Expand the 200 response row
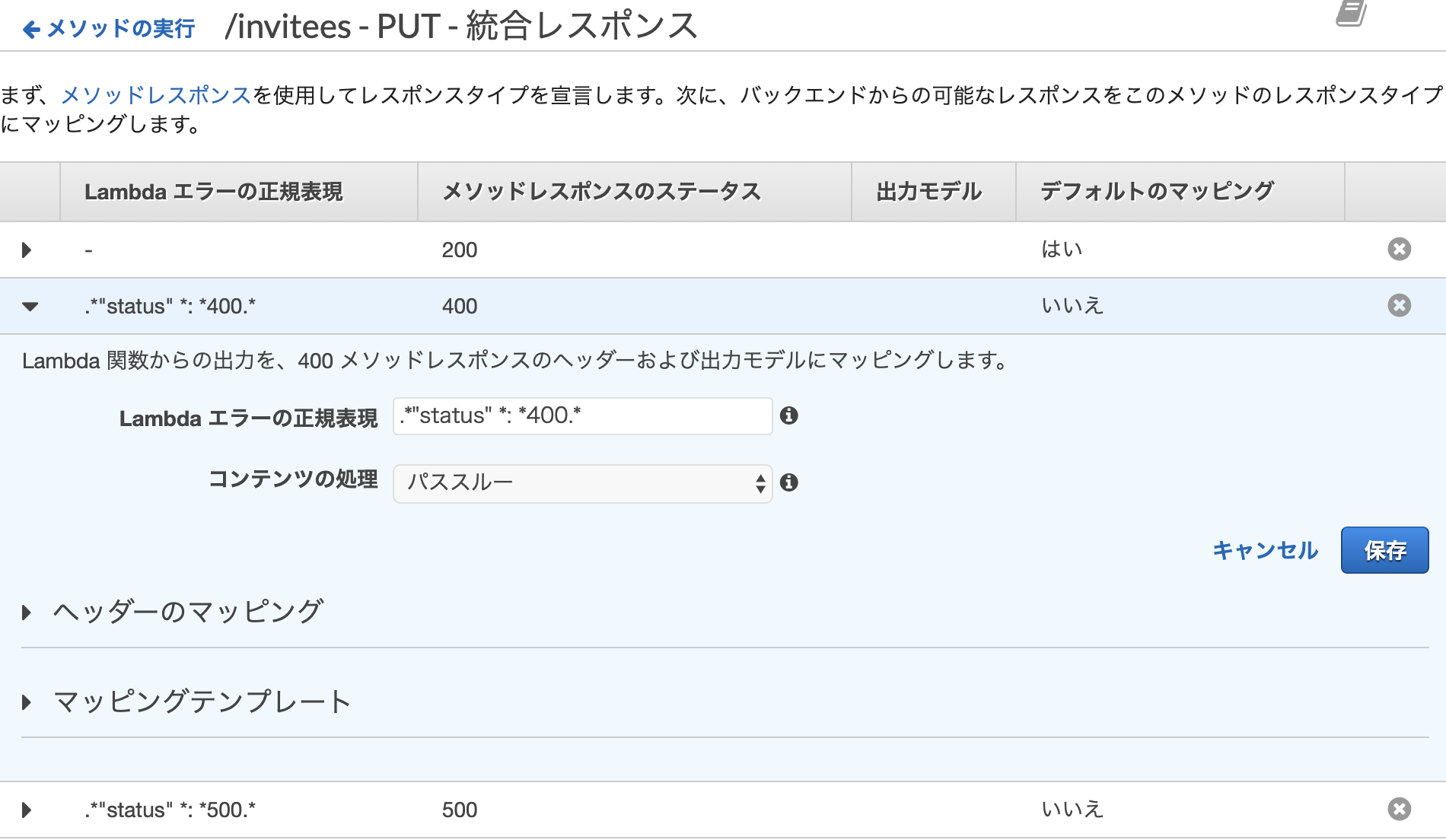Viewport: 1446px width, 840px height. coord(27,250)
